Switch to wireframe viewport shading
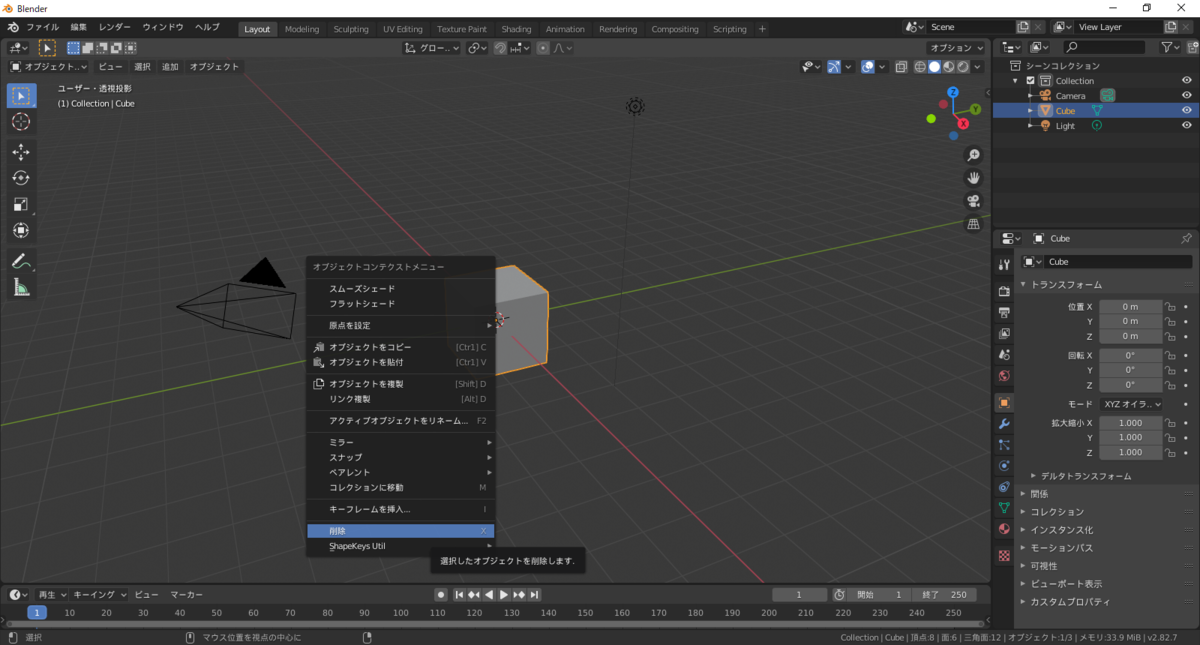1200x645 pixels. click(919, 67)
